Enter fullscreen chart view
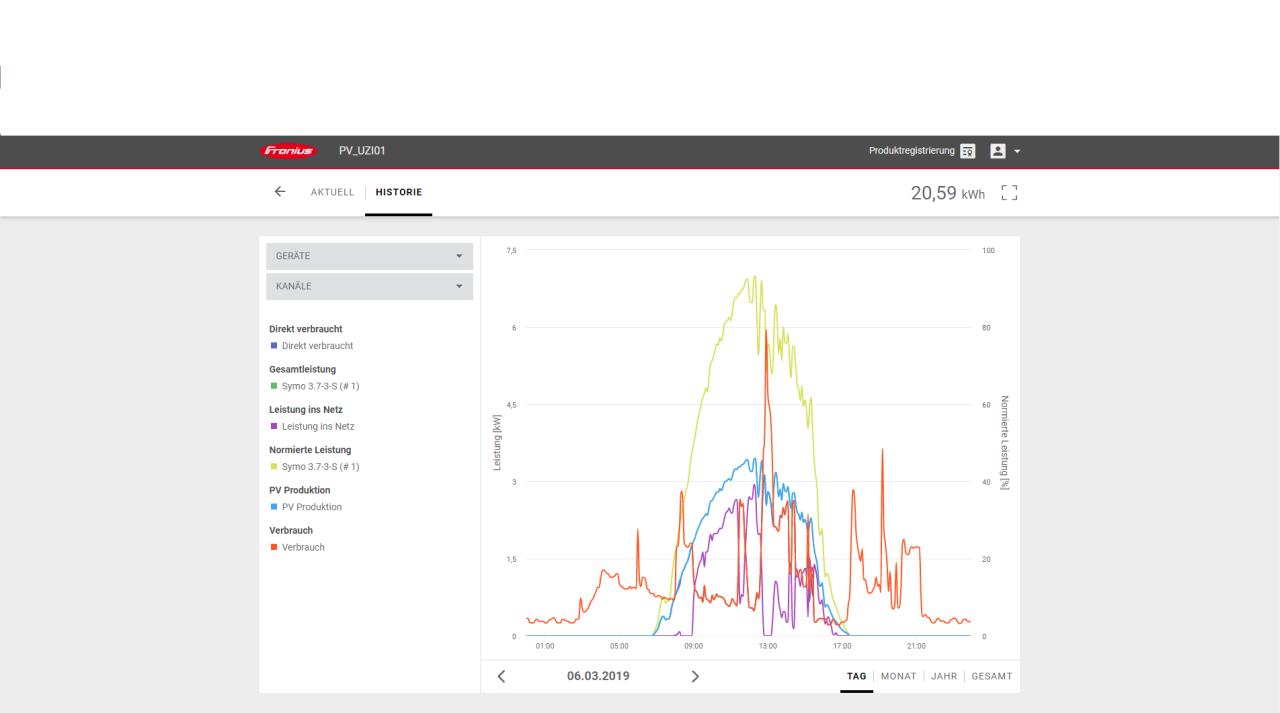 click(1009, 191)
